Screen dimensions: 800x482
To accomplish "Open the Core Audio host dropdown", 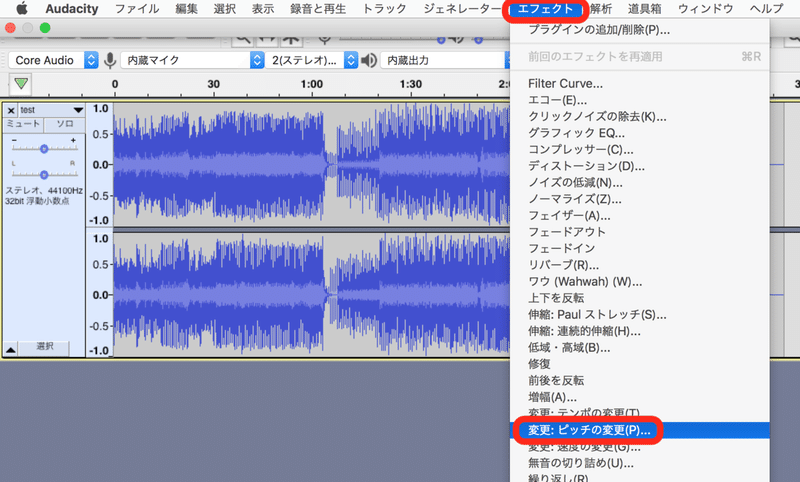I will tap(53, 60).
